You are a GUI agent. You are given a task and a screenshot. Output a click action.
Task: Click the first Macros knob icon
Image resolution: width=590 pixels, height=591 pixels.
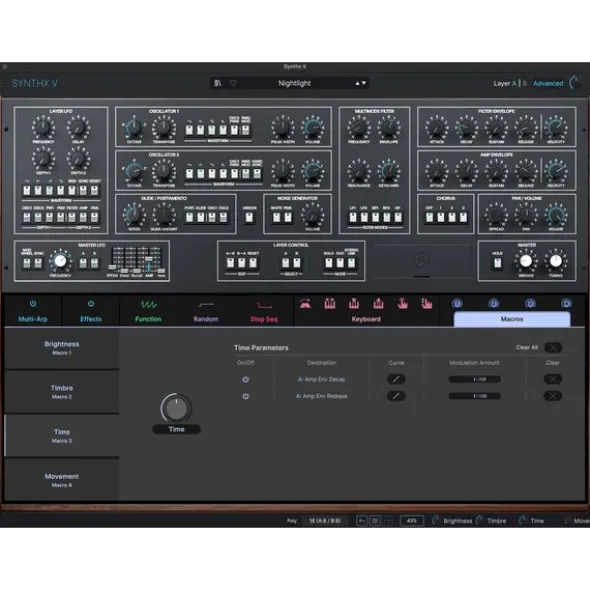[x=457, y=303]
